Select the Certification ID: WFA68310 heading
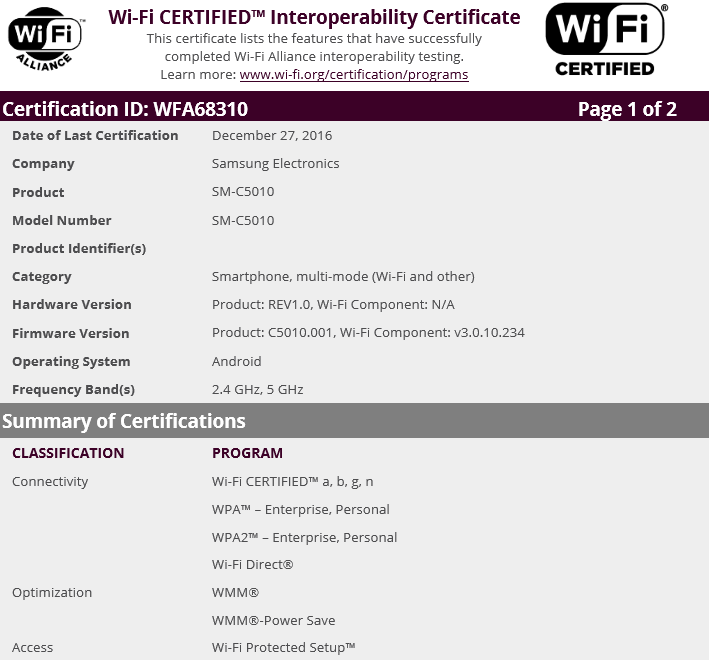 click(x=125, y=109)
